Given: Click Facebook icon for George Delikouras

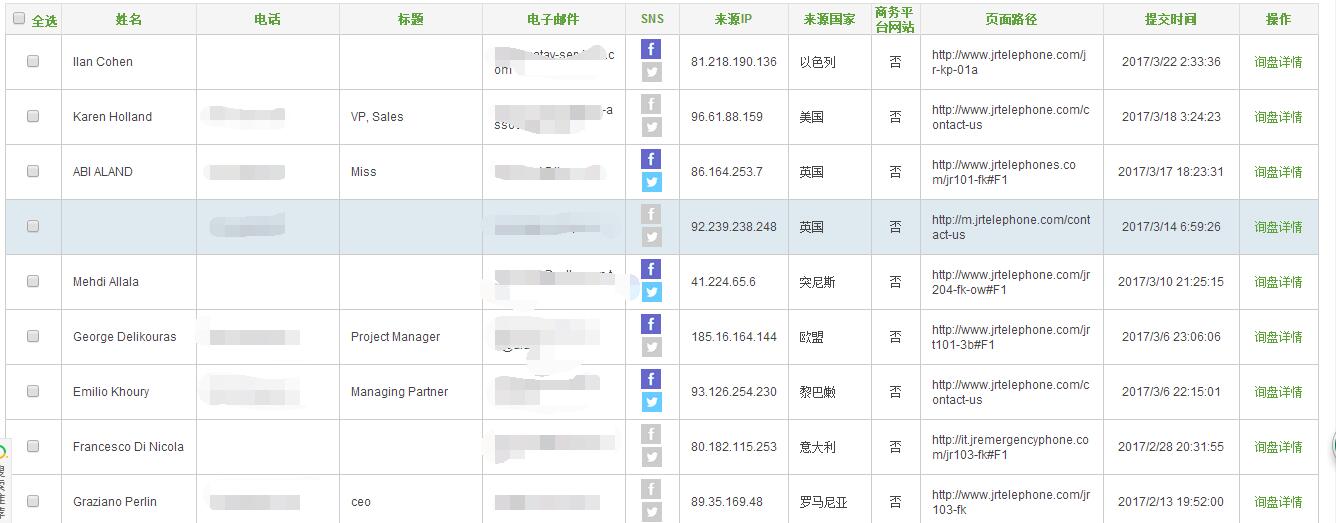Looking at the screenshot, I should click(651, 324).
